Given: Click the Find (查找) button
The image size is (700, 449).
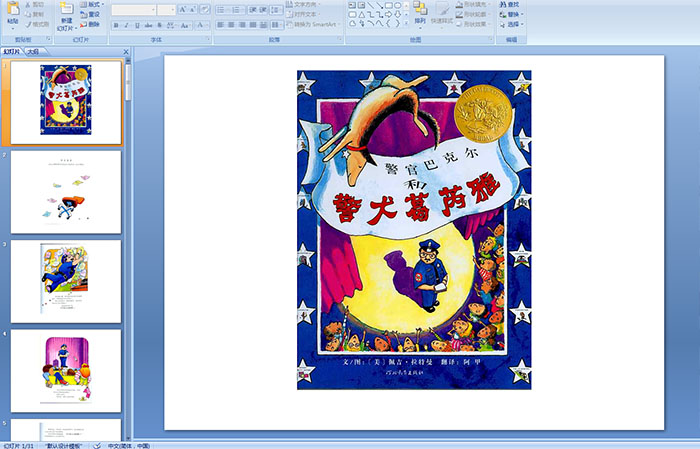Looking at the screenshot, I should click(510, 4).
